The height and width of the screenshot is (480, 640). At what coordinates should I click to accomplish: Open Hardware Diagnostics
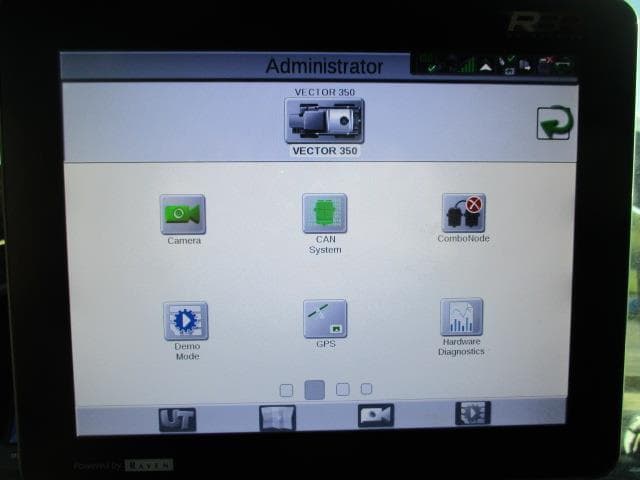462,317
